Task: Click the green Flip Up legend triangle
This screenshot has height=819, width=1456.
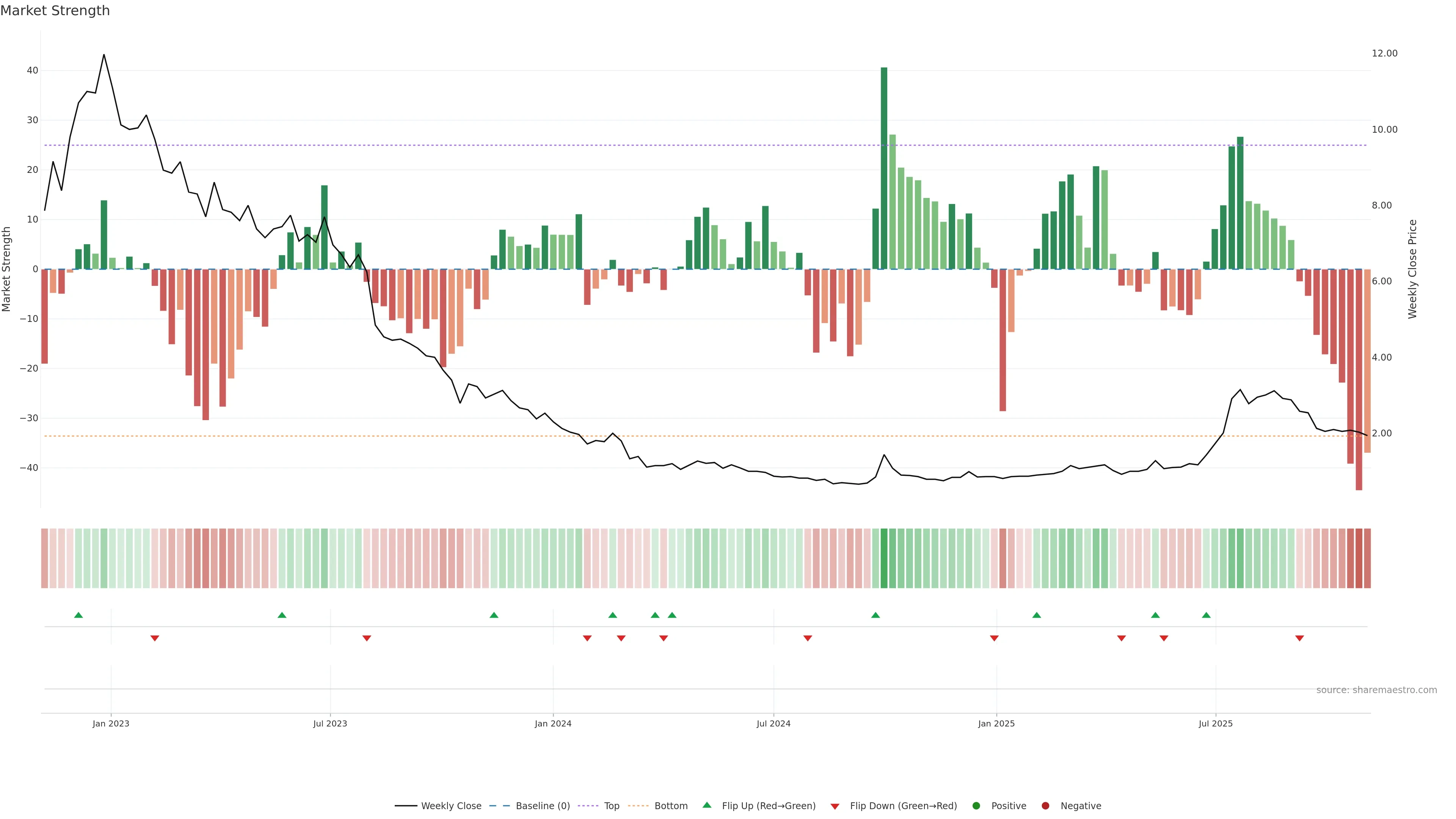Action: [x=706, y=805]
